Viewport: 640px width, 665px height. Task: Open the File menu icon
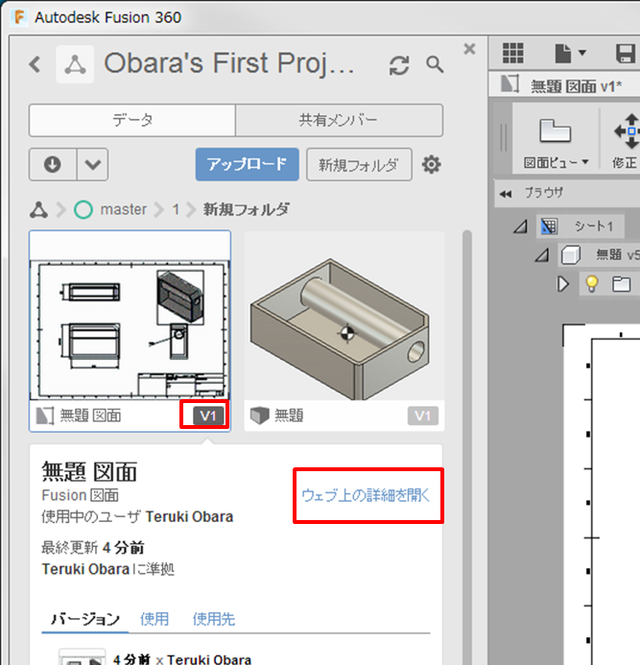pyautogui.click(x=570, y=53)
